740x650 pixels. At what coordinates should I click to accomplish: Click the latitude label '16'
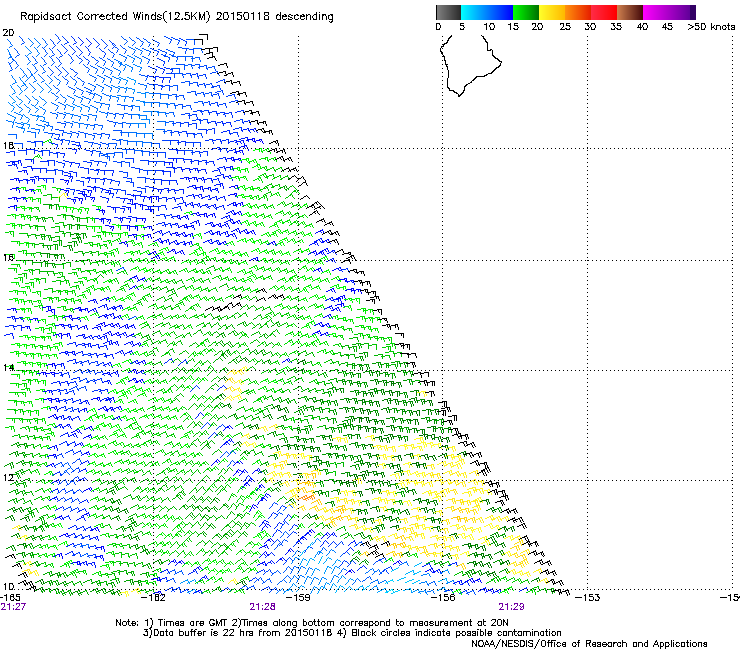point(8,257)
